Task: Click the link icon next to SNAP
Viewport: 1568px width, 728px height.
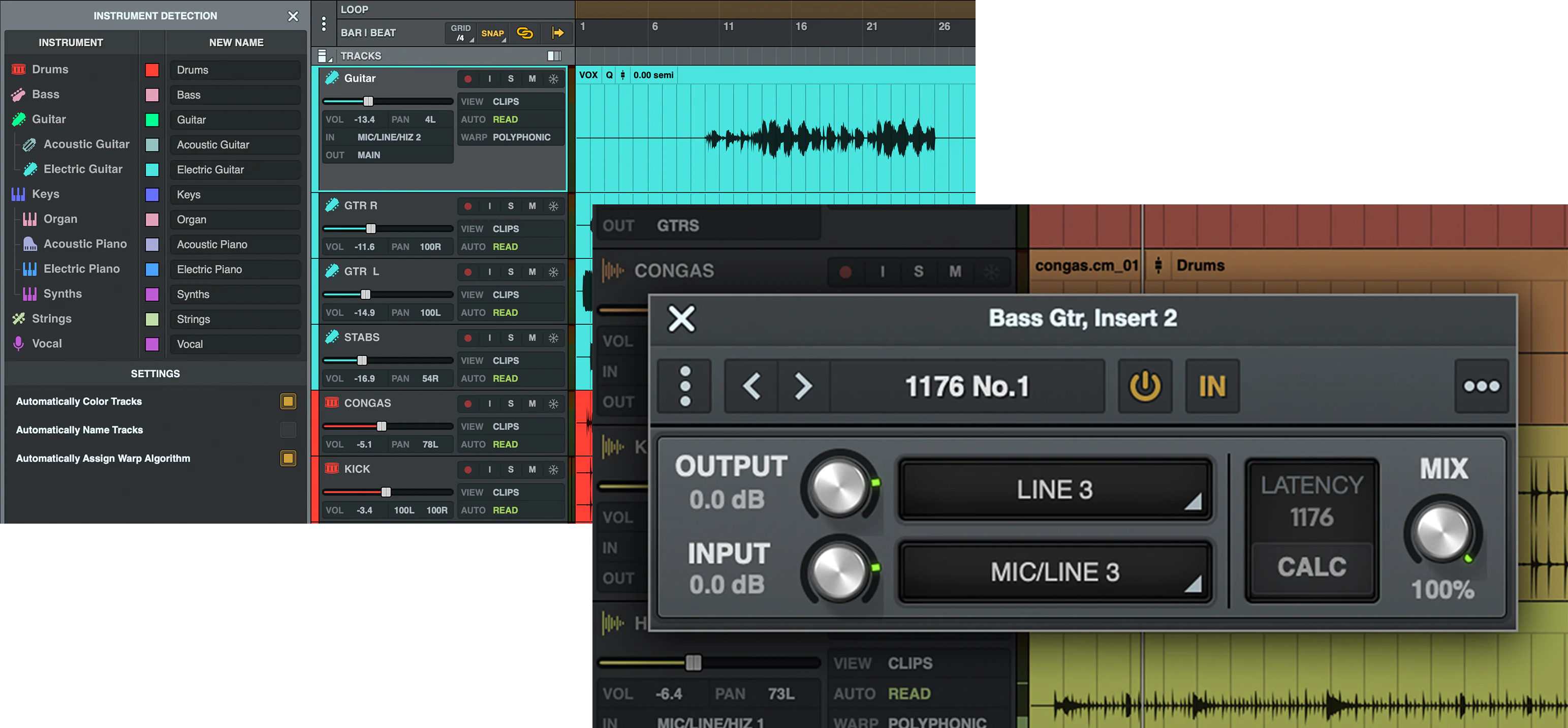Action: pyautogui.click(x=524, y=33)
